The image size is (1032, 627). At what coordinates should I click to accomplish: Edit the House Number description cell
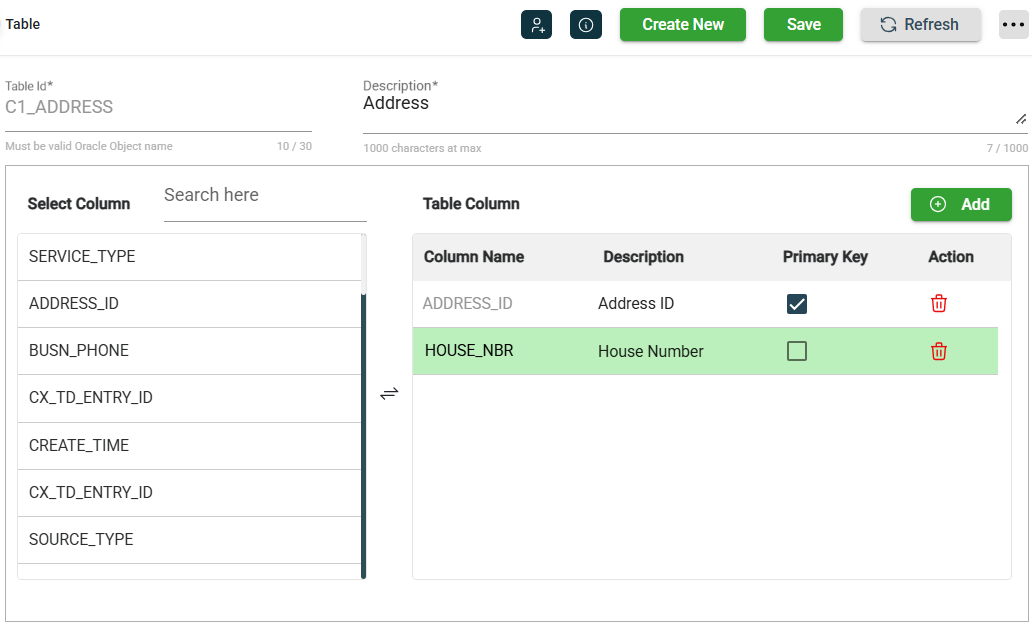tap(651, 352)
